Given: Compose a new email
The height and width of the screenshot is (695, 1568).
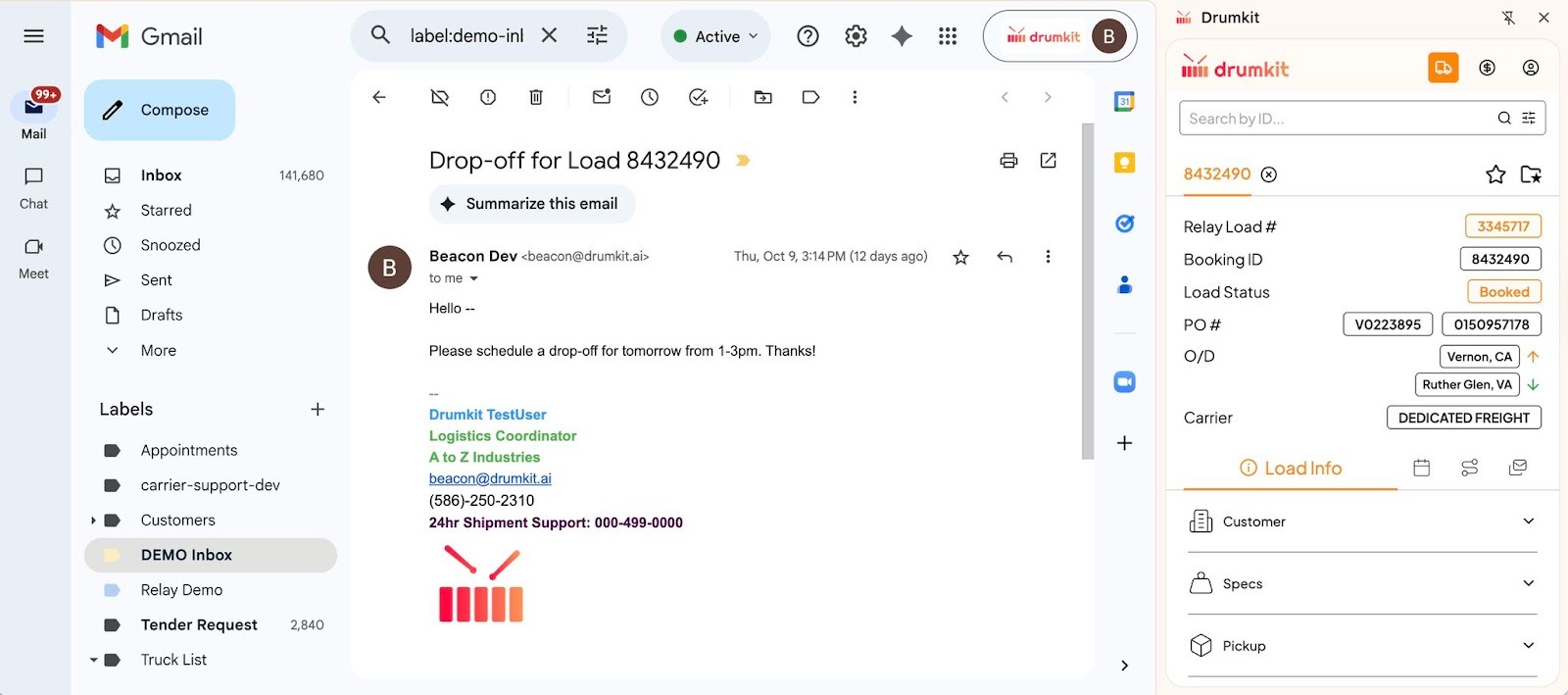Looking at the screenshot, I should 160,110.
